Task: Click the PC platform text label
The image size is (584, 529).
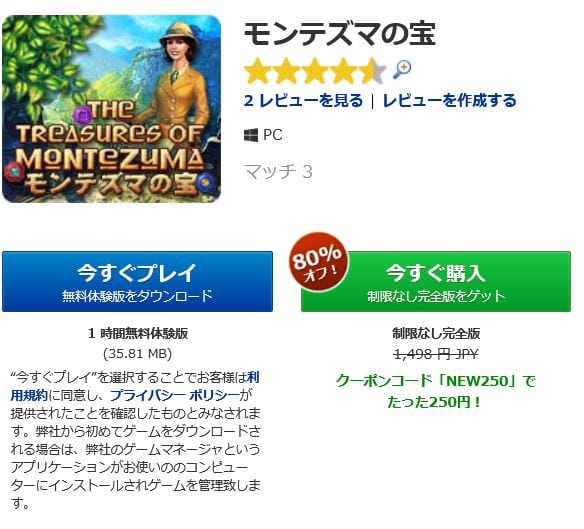Action: point(273,135)
